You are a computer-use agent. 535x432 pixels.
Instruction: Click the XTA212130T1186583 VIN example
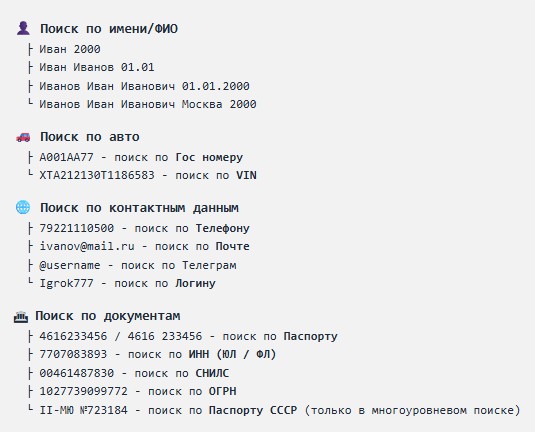coord(97,175)
